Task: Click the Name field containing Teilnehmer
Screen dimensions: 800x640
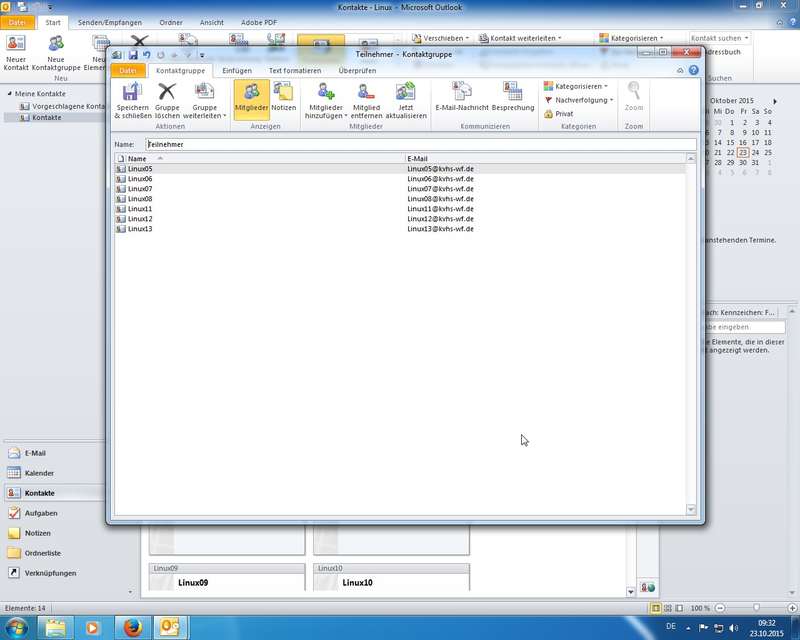Action: pyautogui.click(x=420, y=144)
